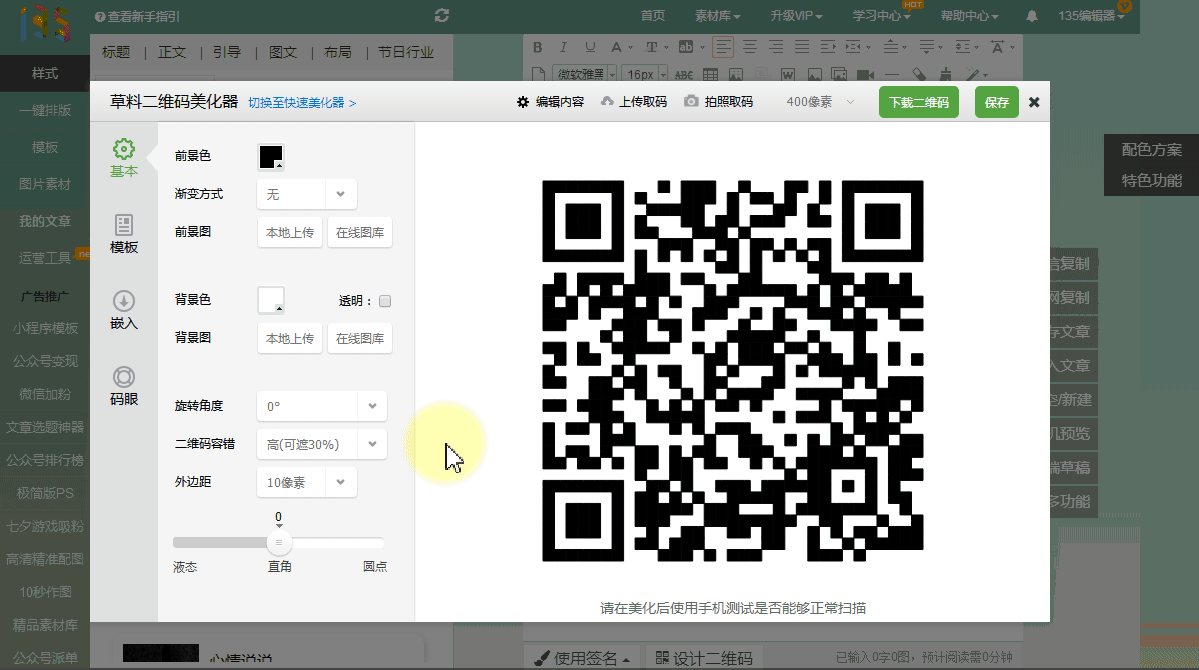
Task: Click the 切换至快速美化器 link
Action: (302, 103)
